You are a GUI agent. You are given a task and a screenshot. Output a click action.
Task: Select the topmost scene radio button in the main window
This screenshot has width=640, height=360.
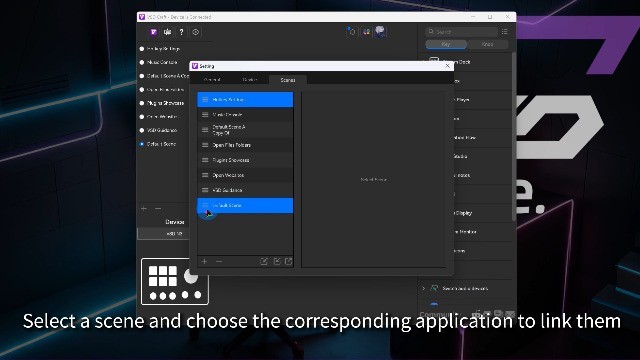pos(142,49)
